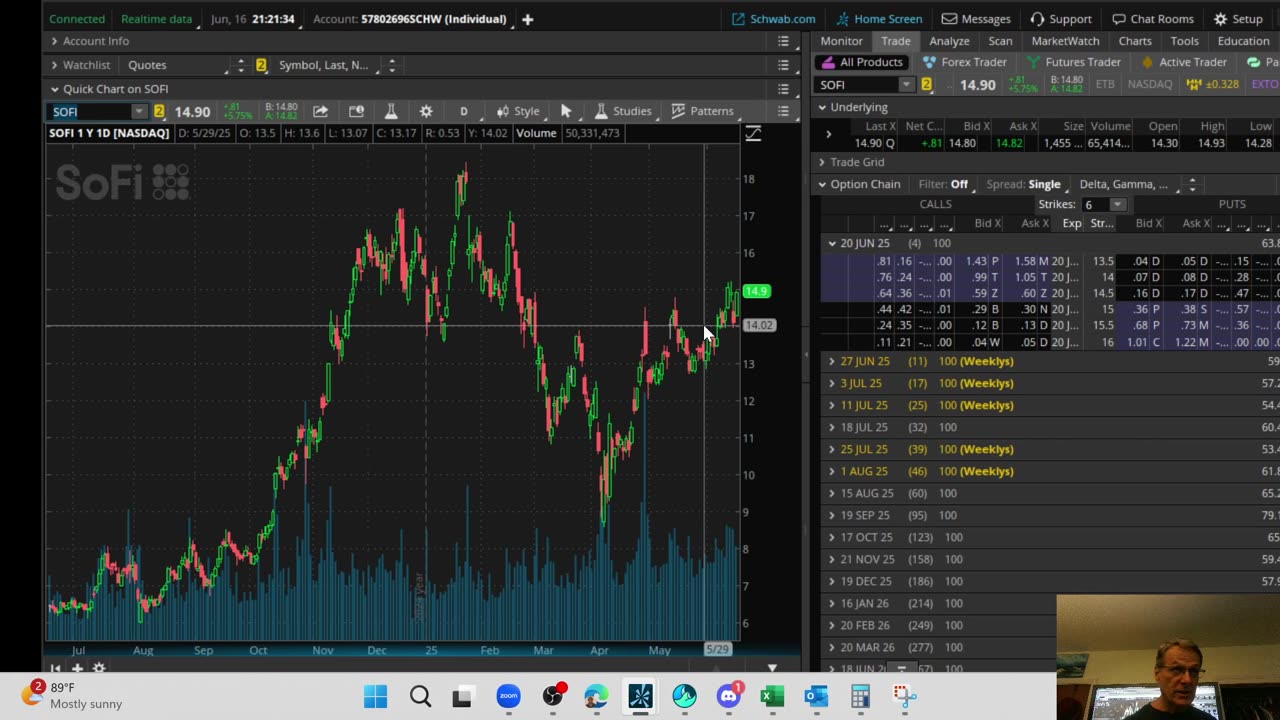Open the Windows Start menu
This screenshot has height=720, width=1280.
tap(376, 696)
